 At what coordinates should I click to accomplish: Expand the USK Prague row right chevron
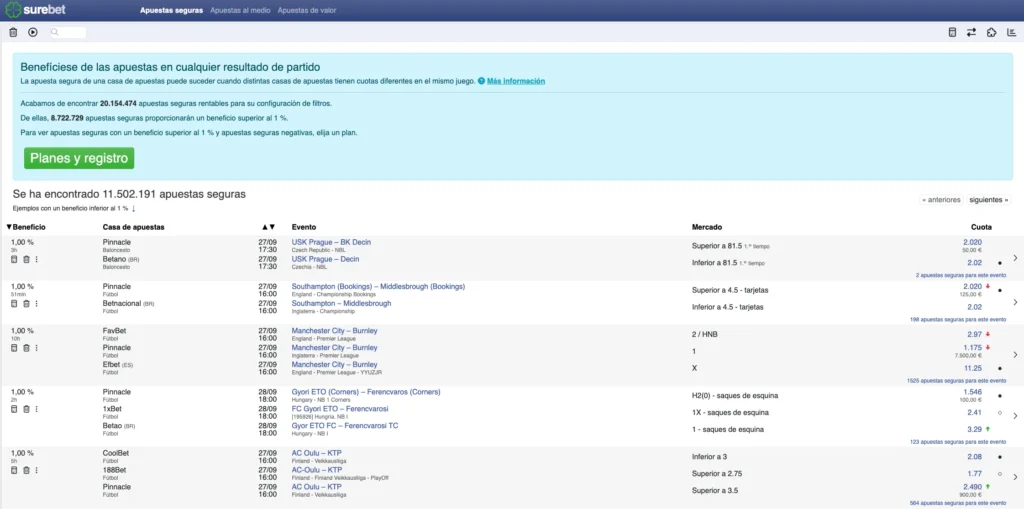point(1015,258)
